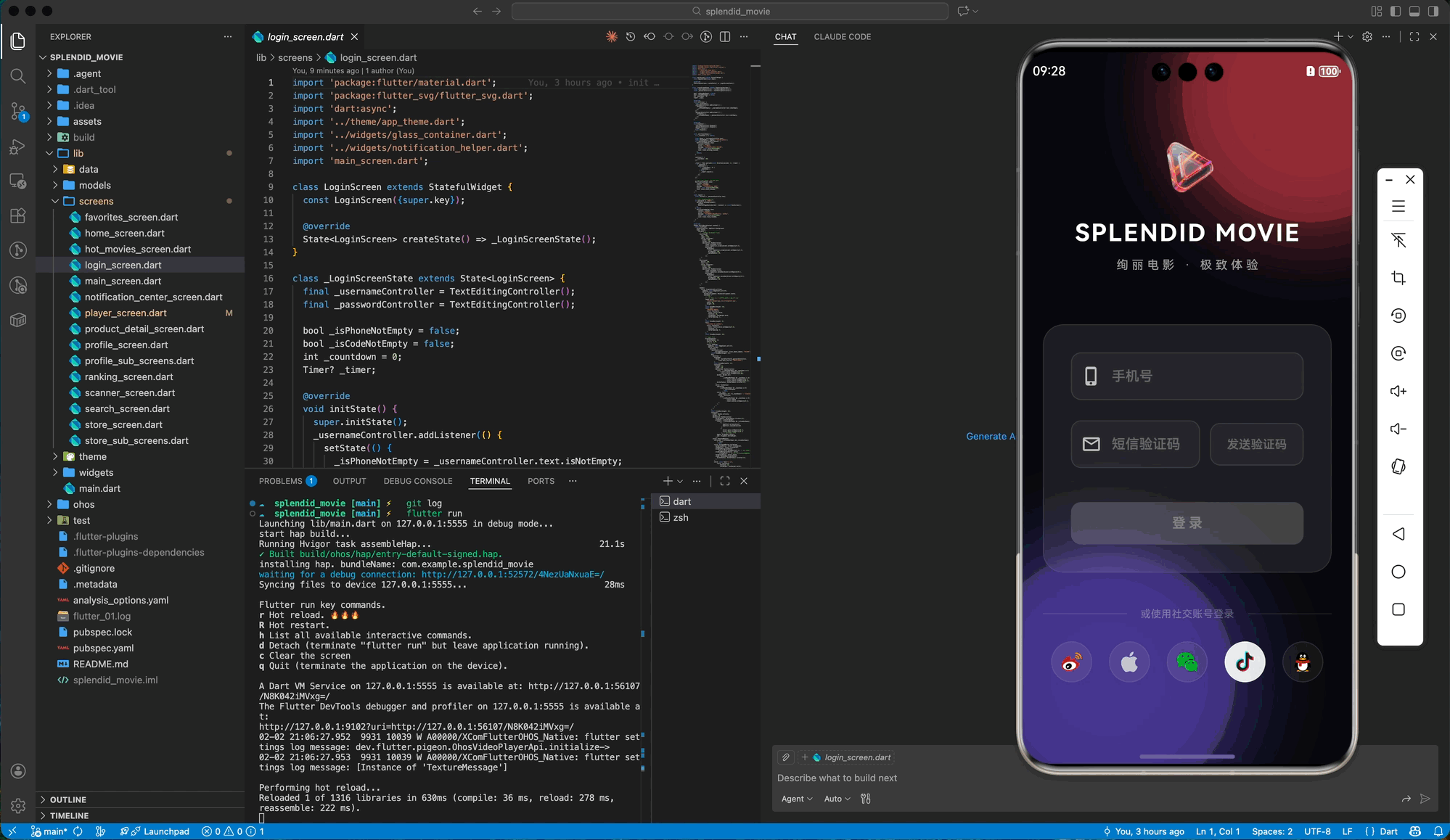Open the Search view in the activity bar
Viewport: 1450px width, 840px height.
tap(18, 76)
